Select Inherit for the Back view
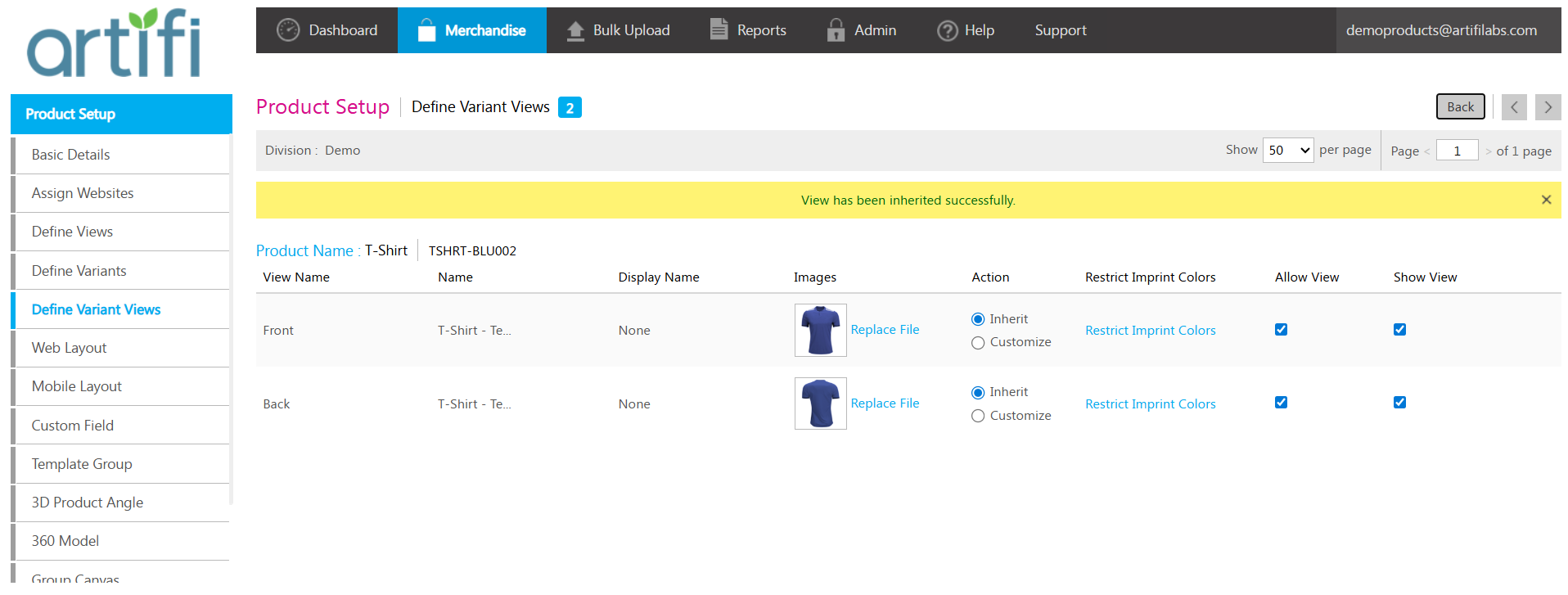This screenshot has height=595, width=1568. click(x=978, y=393)
